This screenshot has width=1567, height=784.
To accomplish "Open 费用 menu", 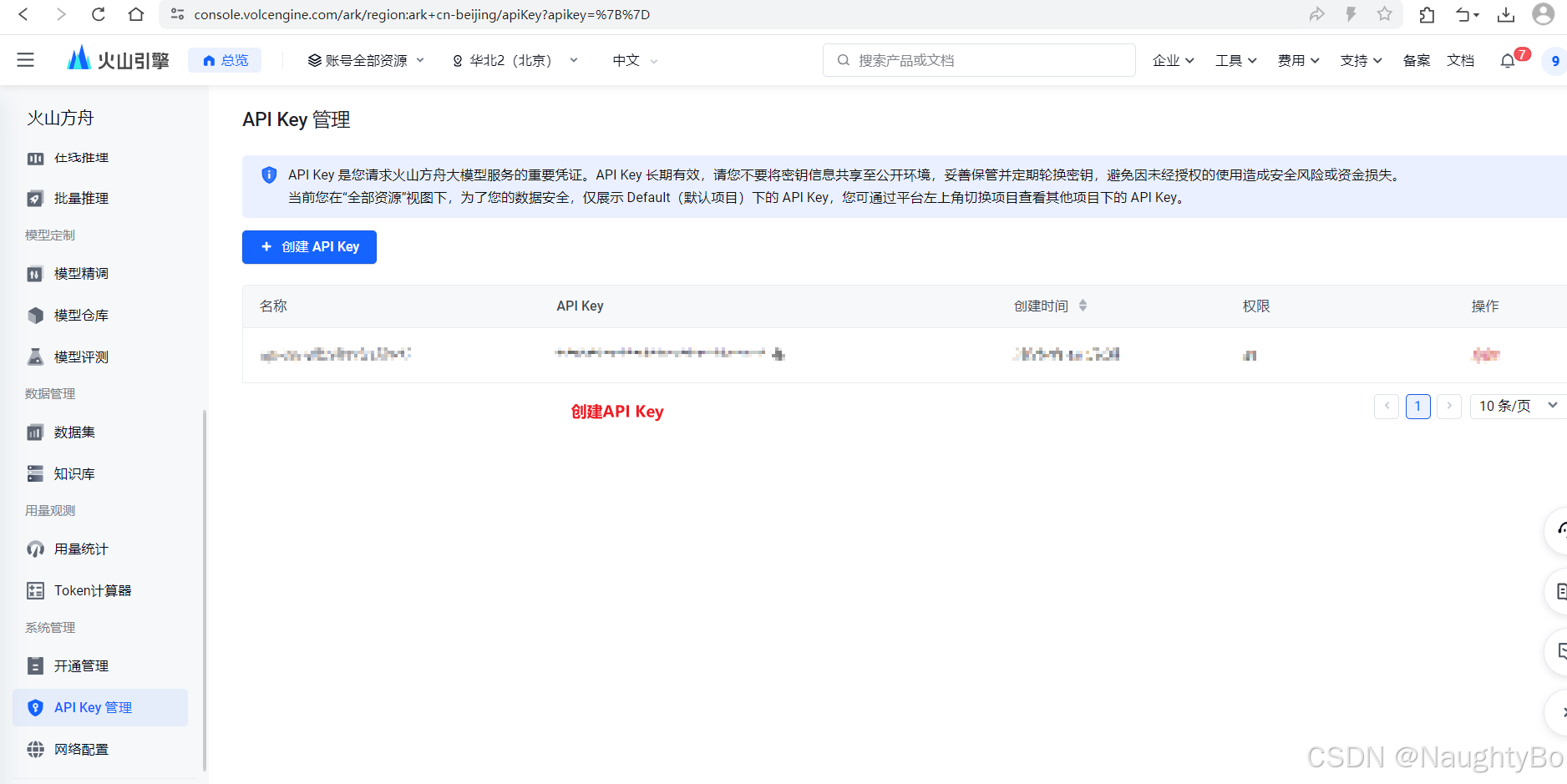I will click(x=1298, y=60).
